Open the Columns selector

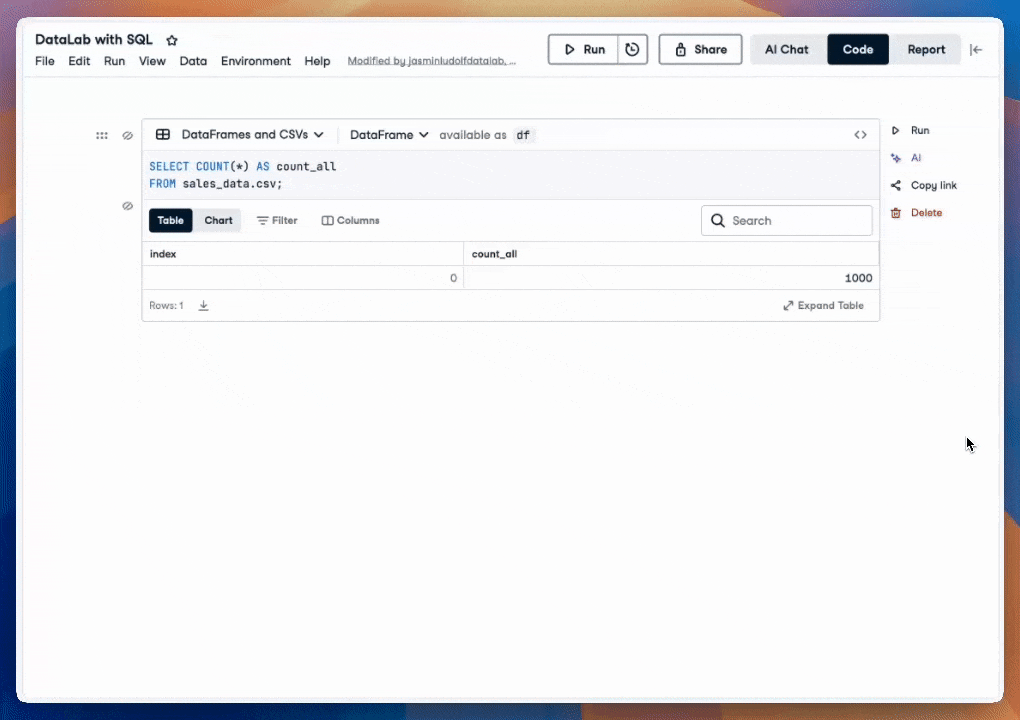[x=351, y=220]
